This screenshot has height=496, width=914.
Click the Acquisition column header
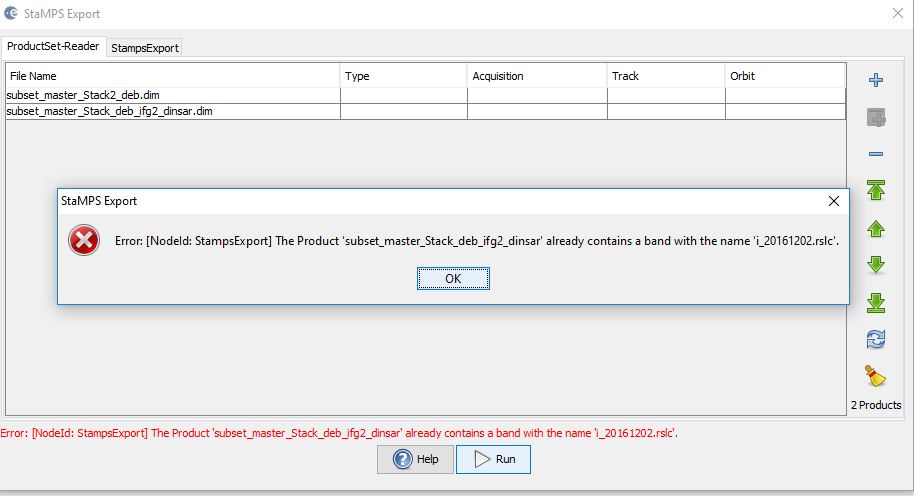tap(537, 76)
